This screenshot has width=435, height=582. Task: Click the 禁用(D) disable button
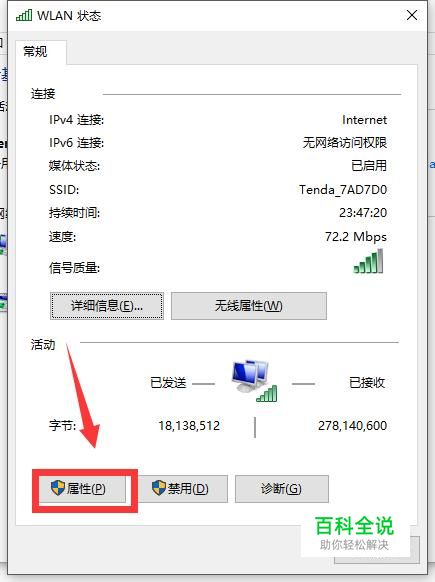182,489
